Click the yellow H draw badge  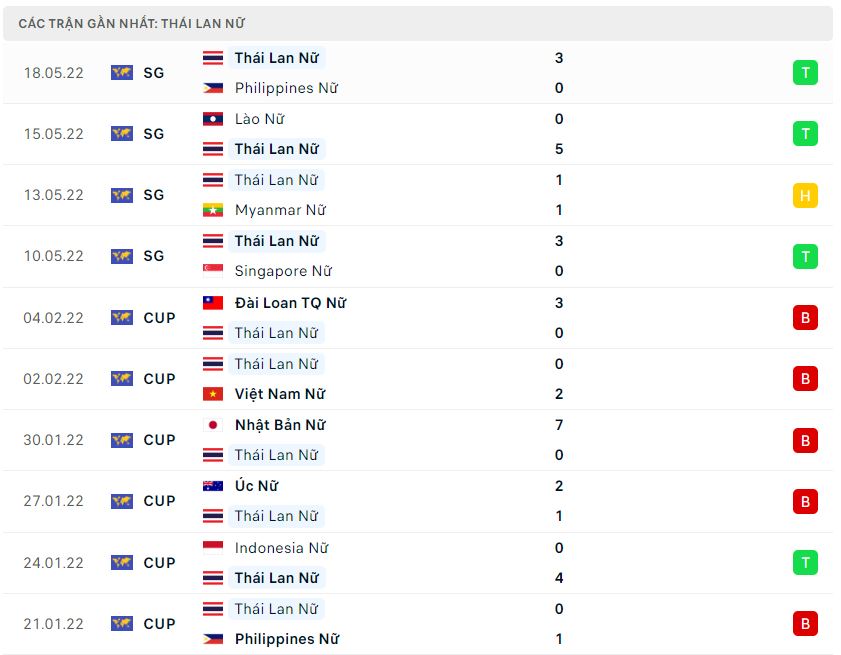[805, 195]
